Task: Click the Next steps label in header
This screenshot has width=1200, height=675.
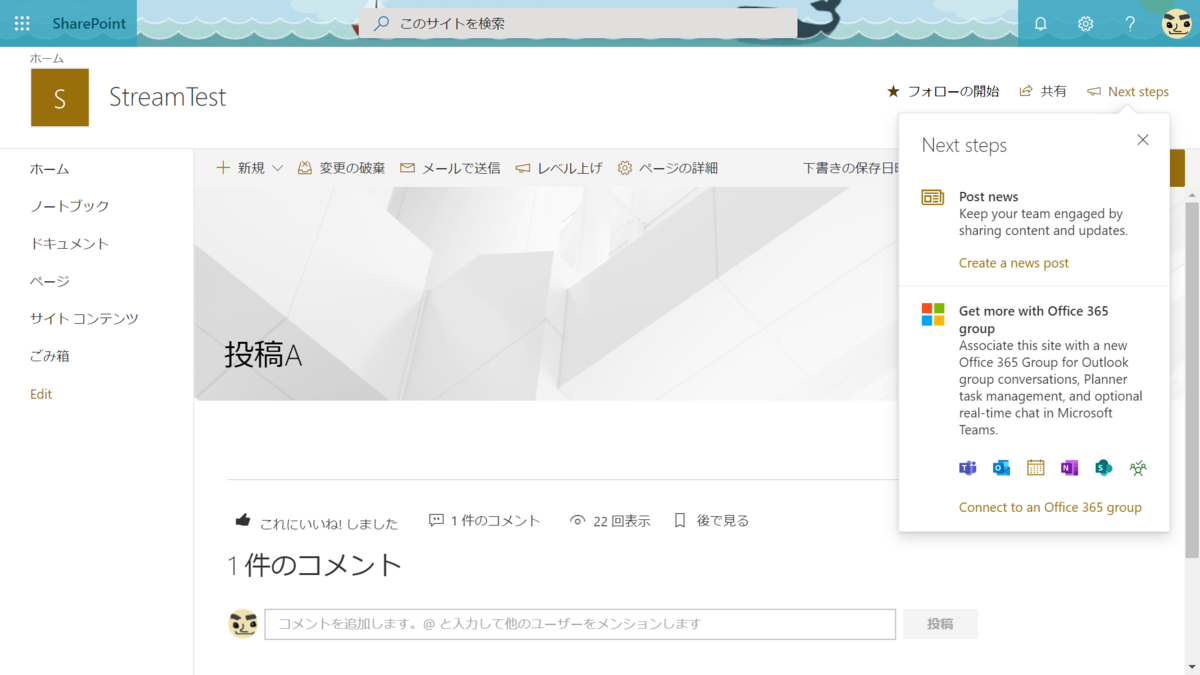Action: (1138, 91)
